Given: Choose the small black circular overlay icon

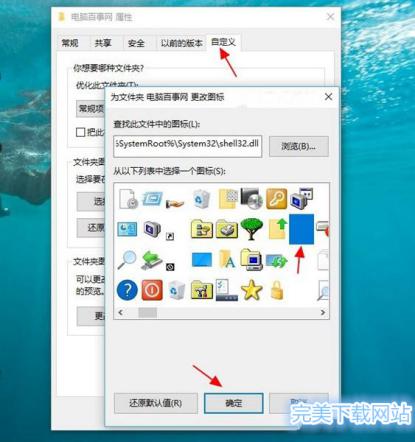Looking at the screenshot, I should (x=170, y=267).
